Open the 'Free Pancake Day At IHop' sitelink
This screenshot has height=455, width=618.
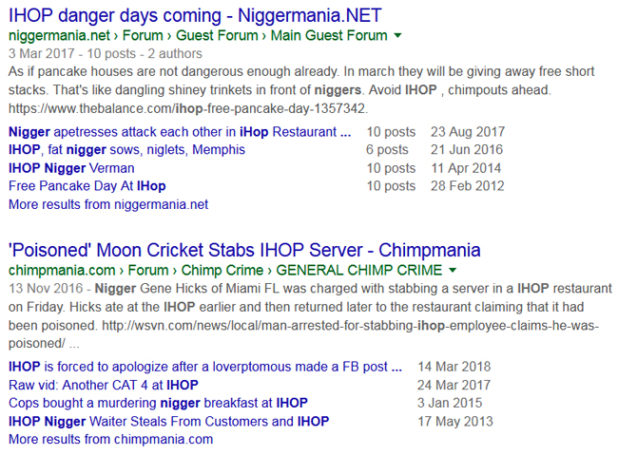point(87,186)
